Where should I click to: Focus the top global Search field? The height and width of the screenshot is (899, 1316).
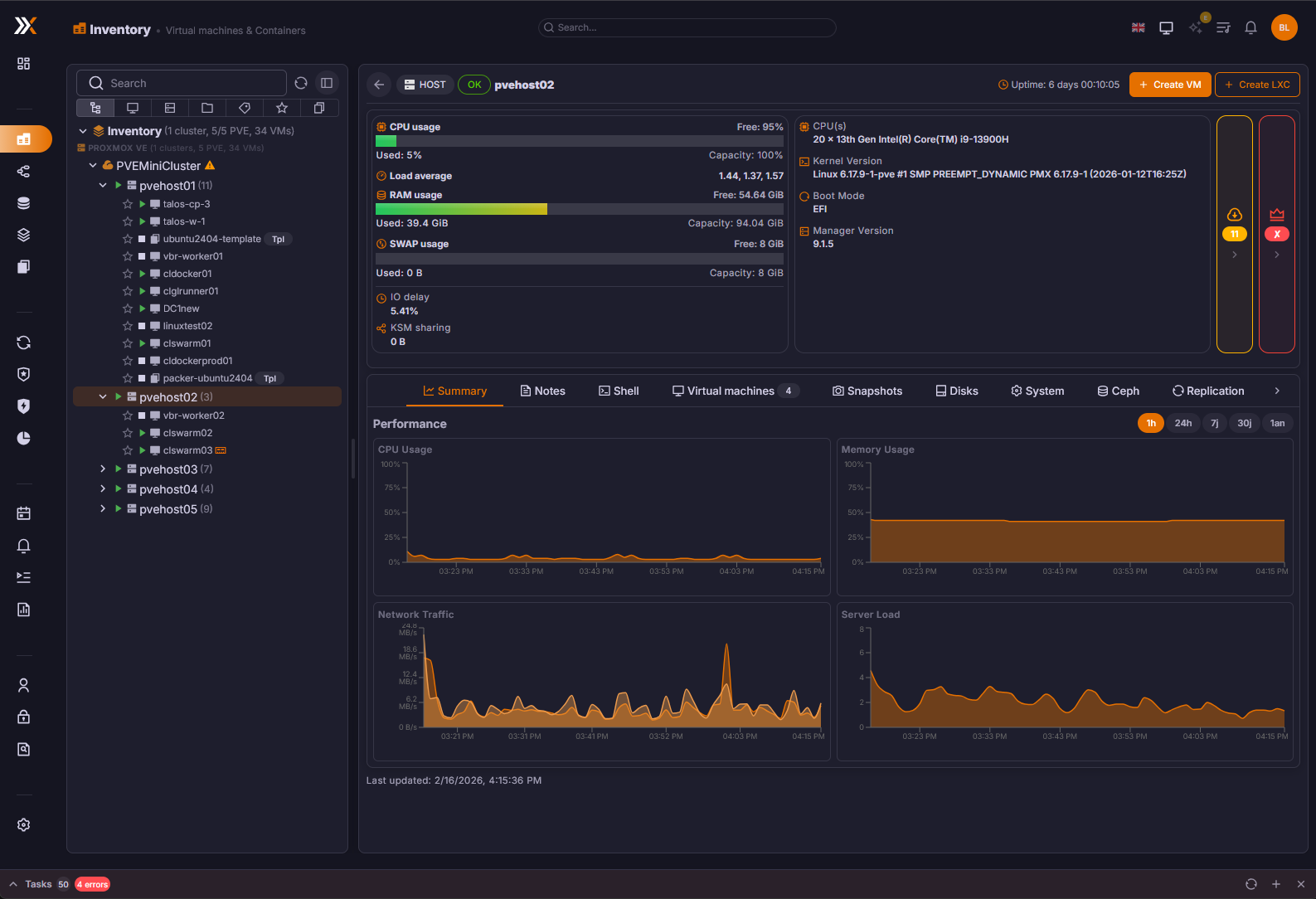click(687, 27)
